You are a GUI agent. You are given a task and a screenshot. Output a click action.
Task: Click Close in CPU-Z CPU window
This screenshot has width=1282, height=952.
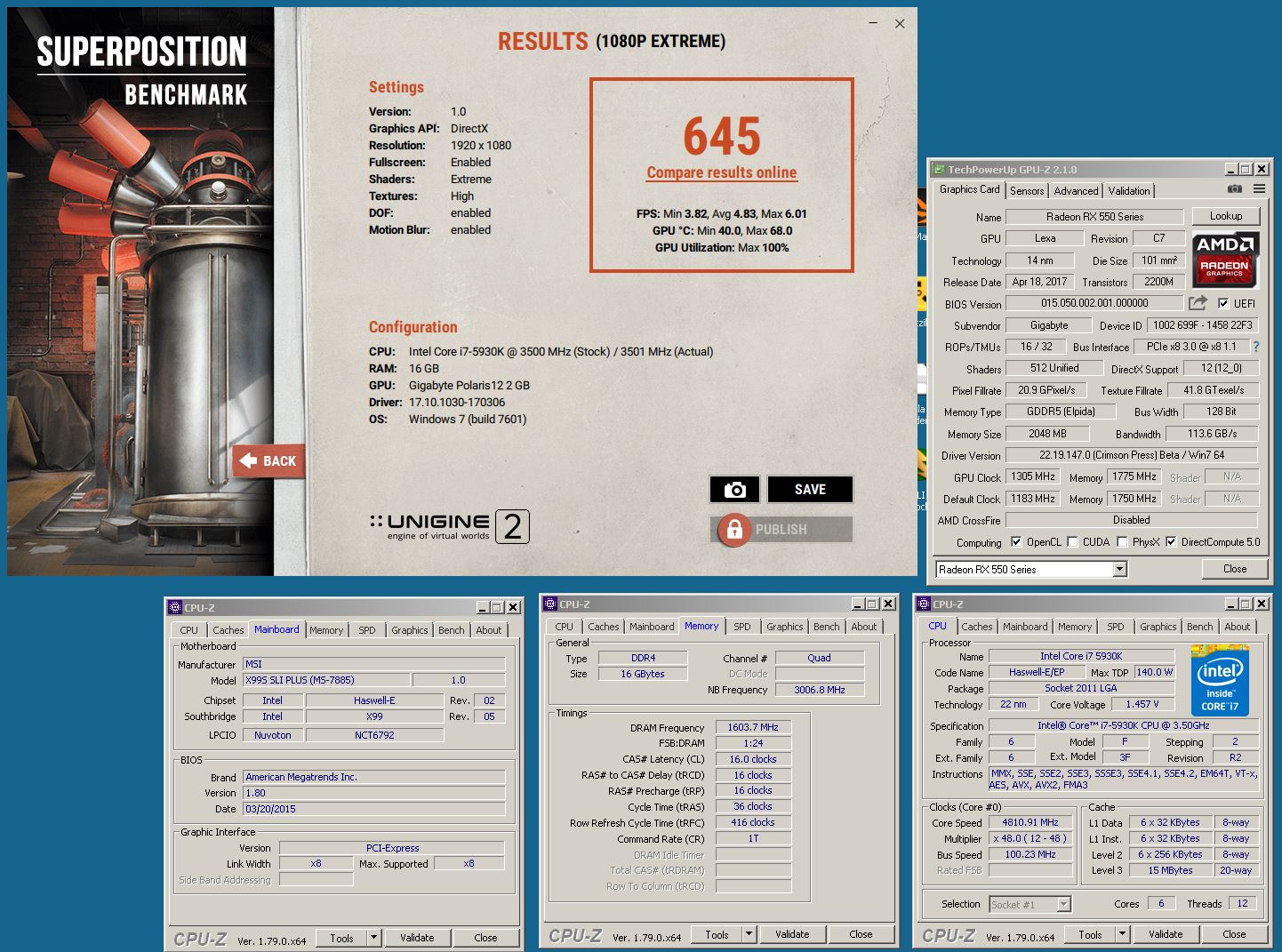[x=1234, y=934]
